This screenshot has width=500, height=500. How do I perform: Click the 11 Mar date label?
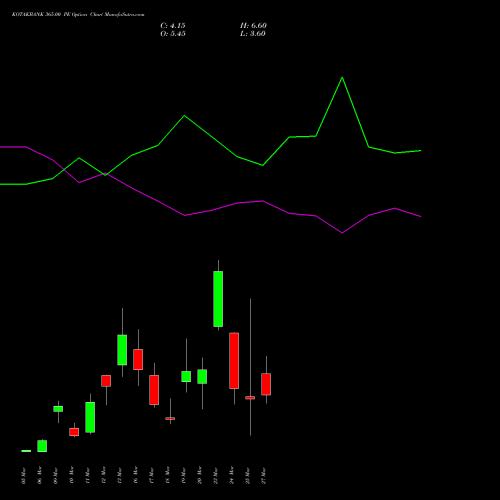[x=87, y=476]
